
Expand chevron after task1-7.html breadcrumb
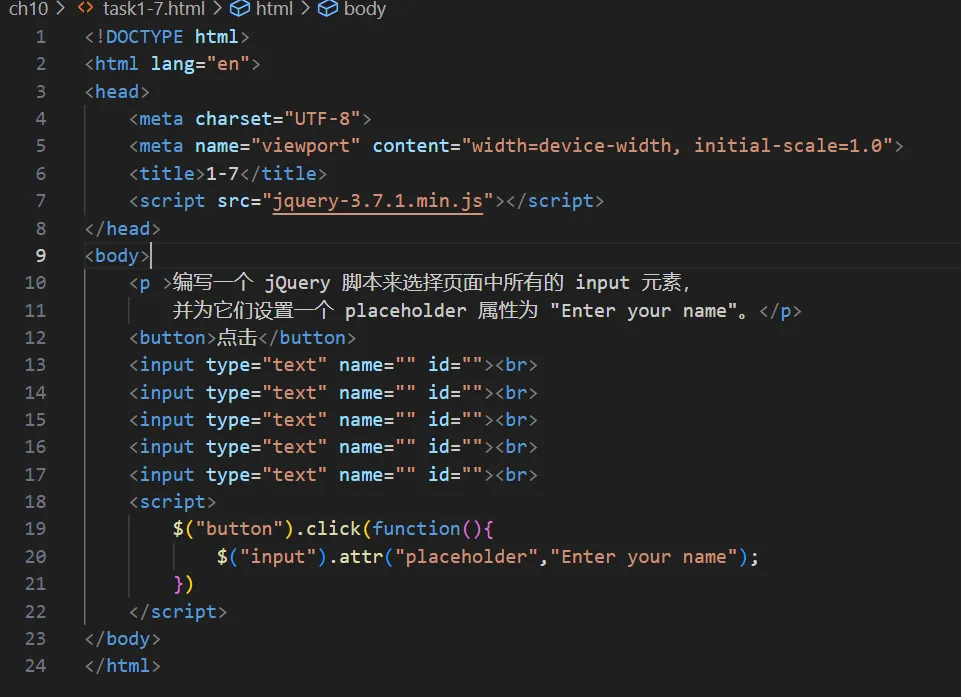217,9
